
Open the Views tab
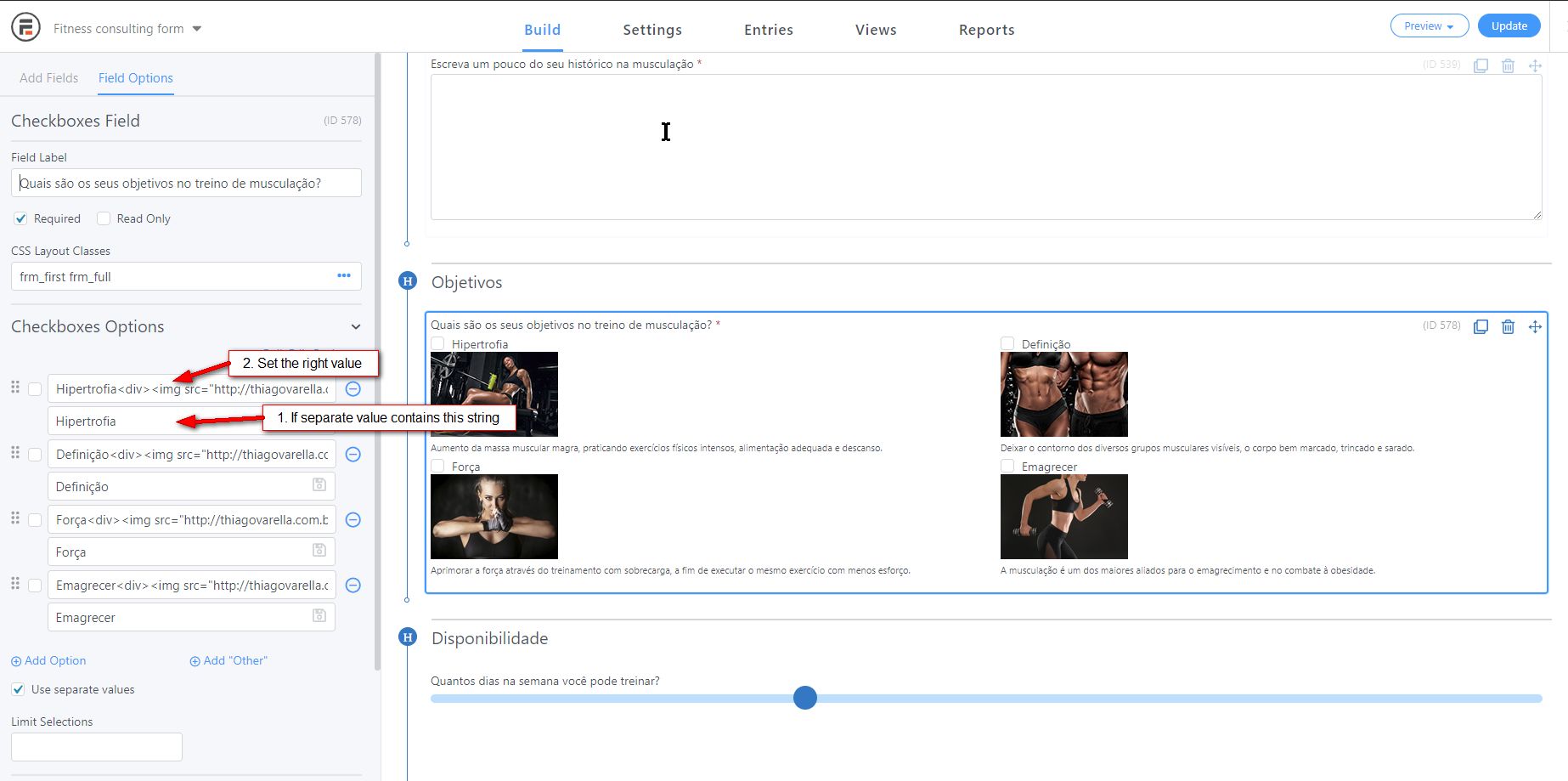point(876,30)
